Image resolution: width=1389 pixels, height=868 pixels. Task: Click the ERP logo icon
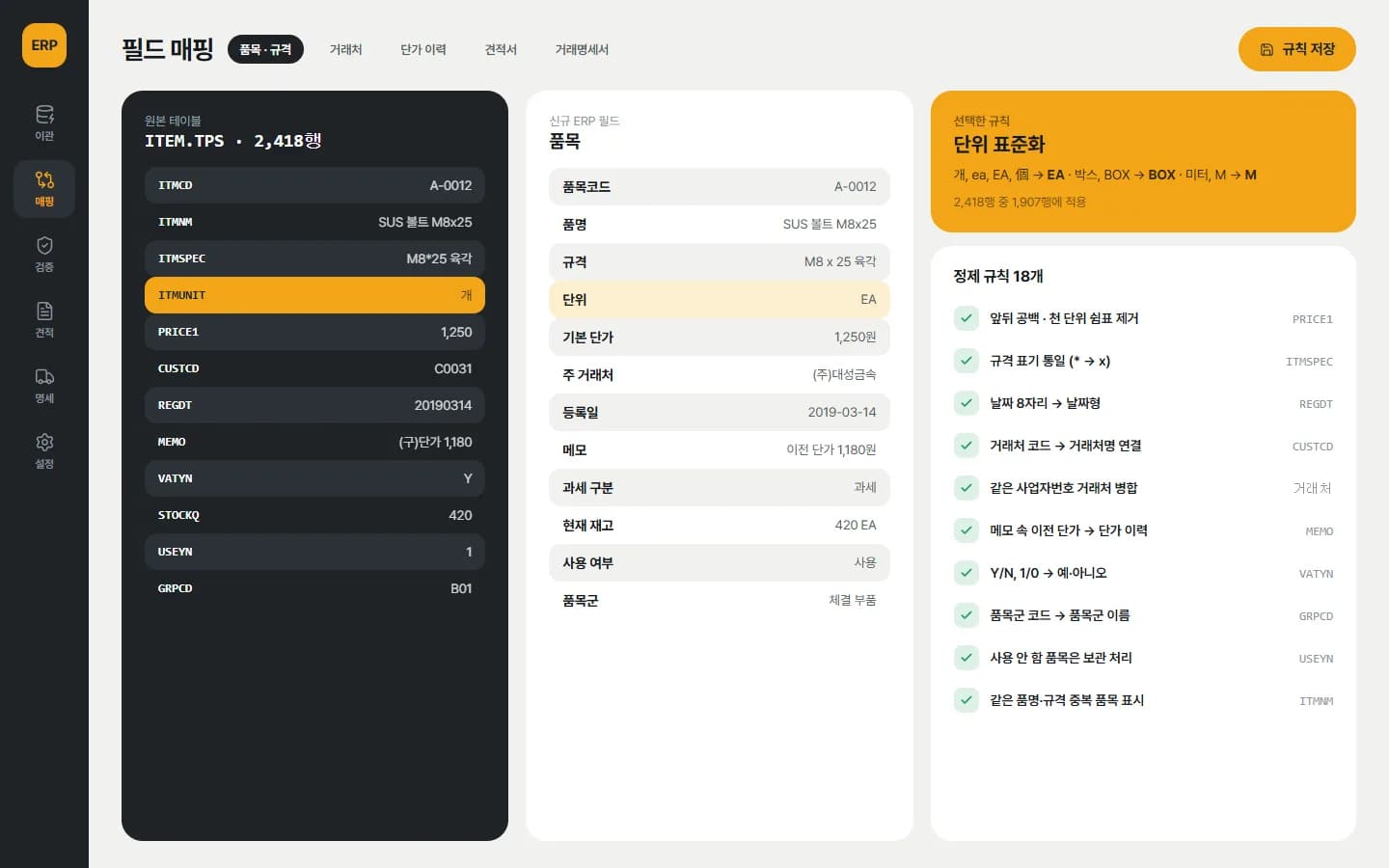[x=44, y=45]
